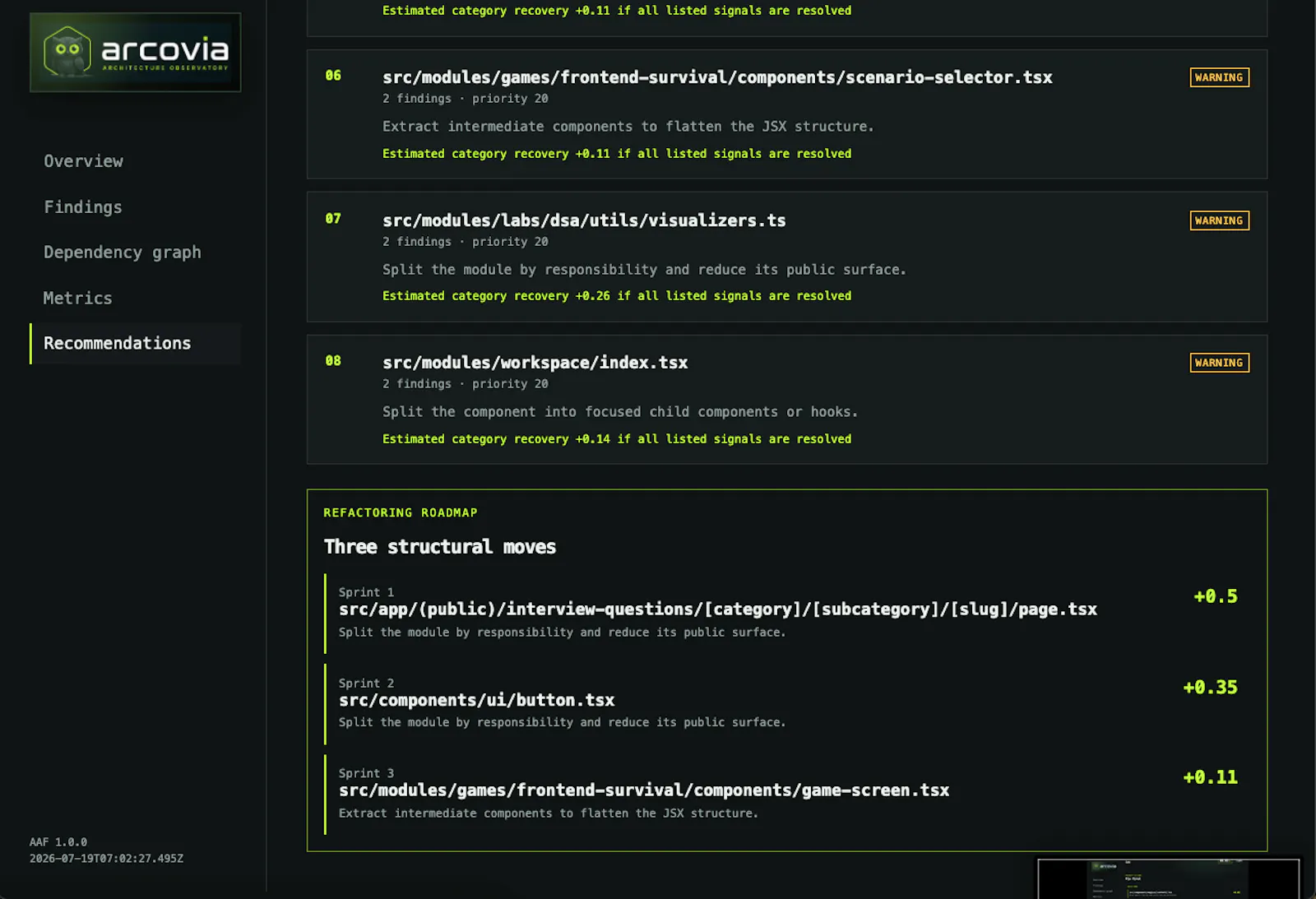Click the +0.11 Sprint 3 score

(1210, 777)
